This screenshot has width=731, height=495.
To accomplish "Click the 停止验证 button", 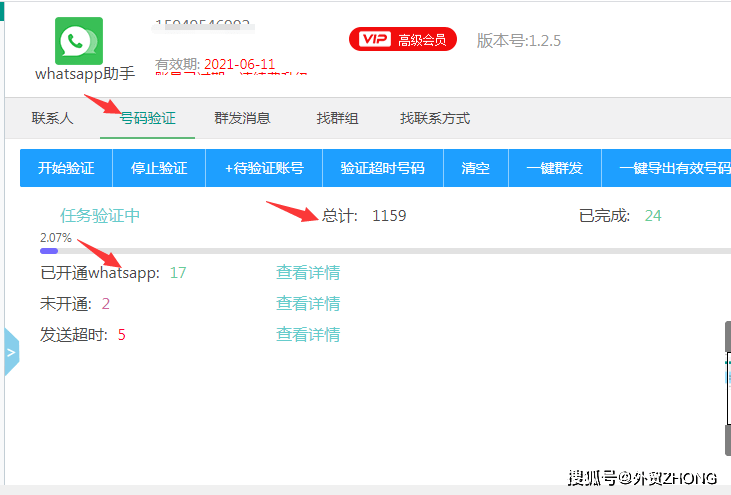I will [159, 168].
